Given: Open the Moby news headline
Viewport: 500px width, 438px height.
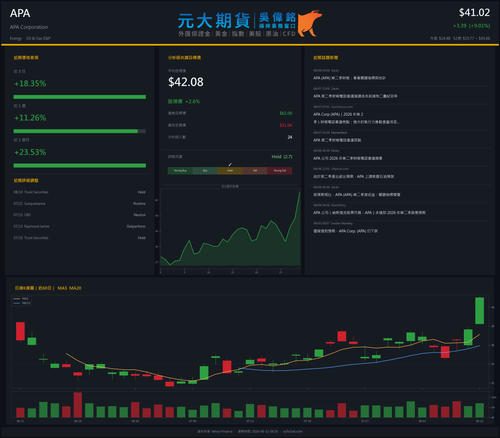Looking at the screenshot, I should 348,158.
